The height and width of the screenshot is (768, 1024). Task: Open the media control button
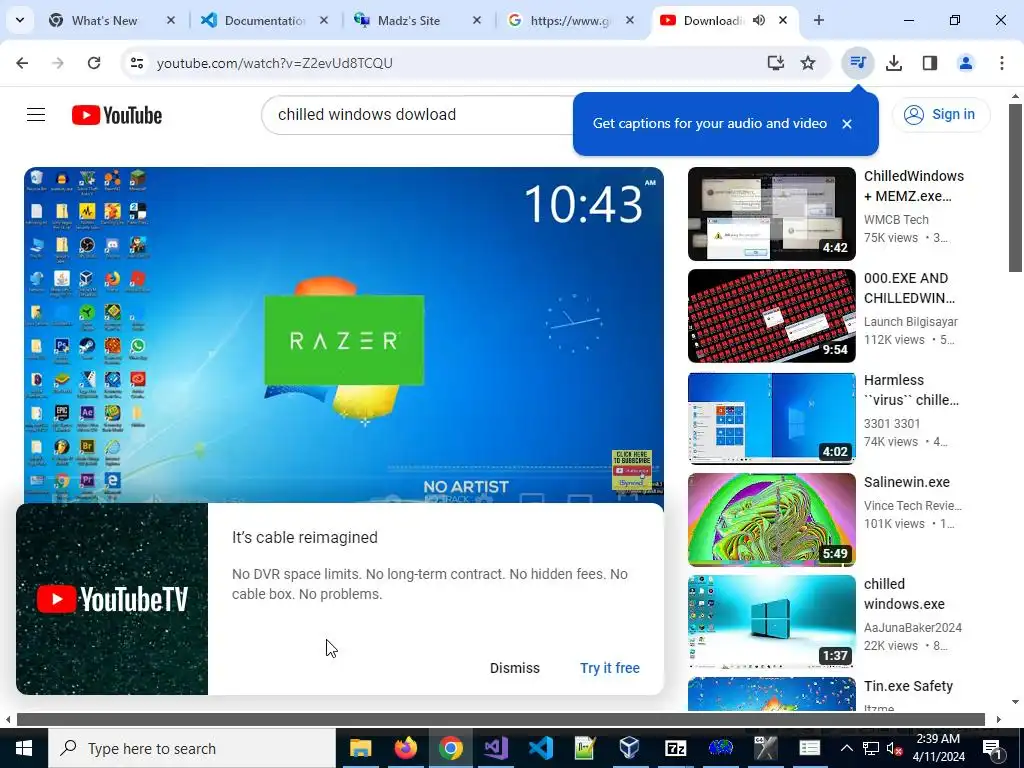(857, 63)
